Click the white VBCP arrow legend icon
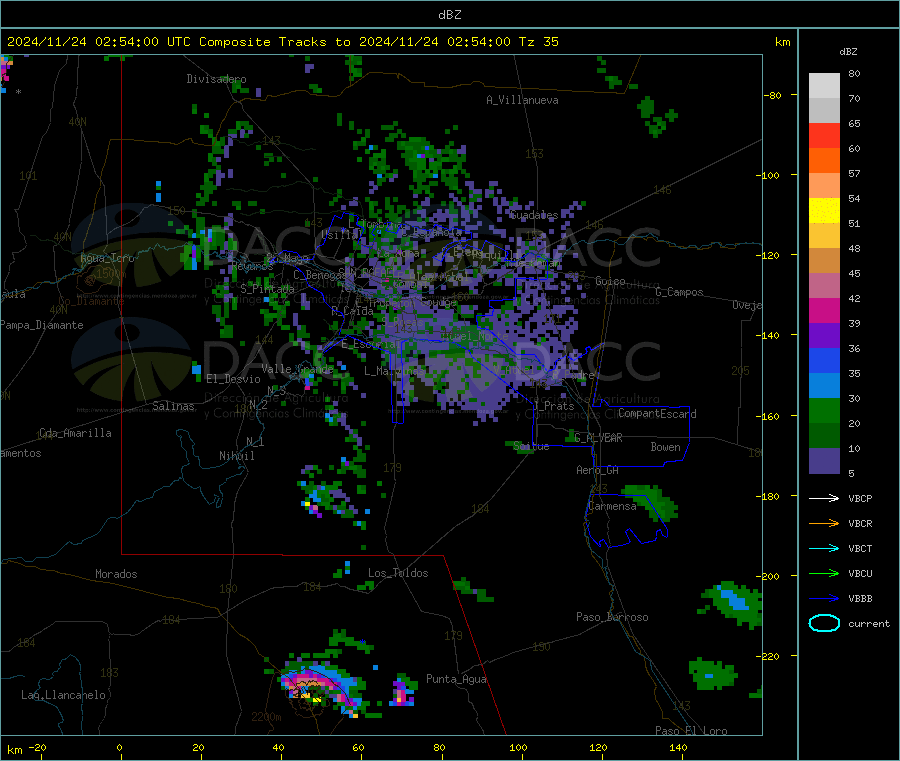This screenshot has width=900, height=761. (824, 498)
